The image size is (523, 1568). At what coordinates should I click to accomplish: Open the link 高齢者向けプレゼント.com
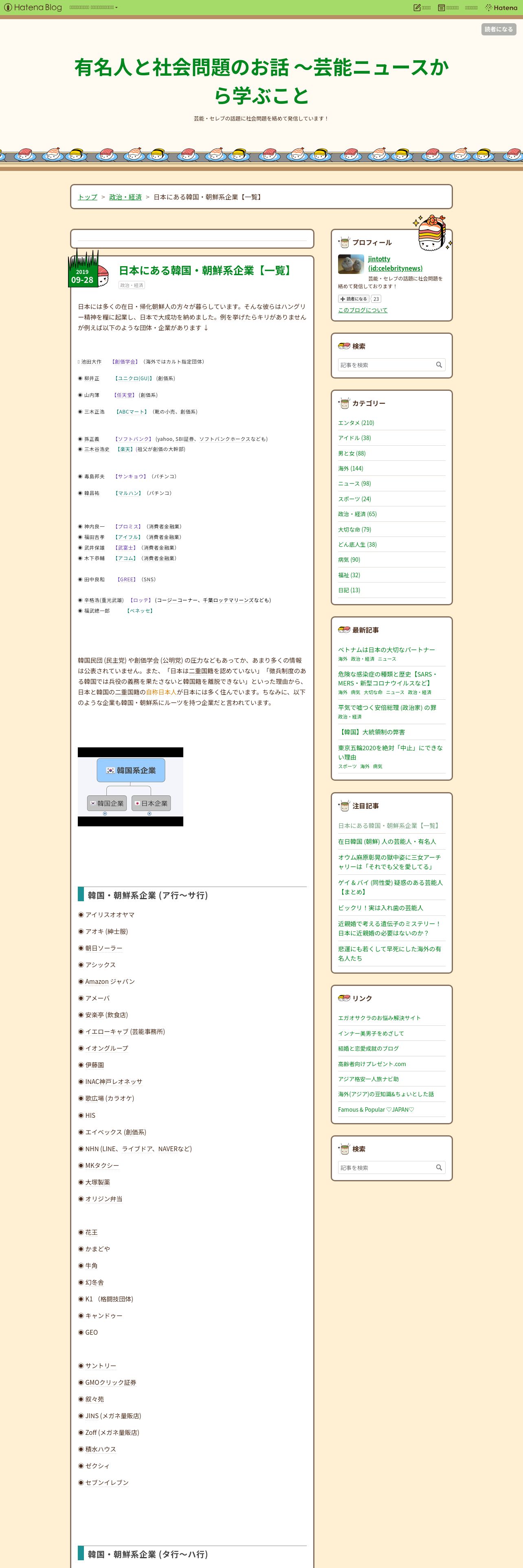(x=372, y=1063)
